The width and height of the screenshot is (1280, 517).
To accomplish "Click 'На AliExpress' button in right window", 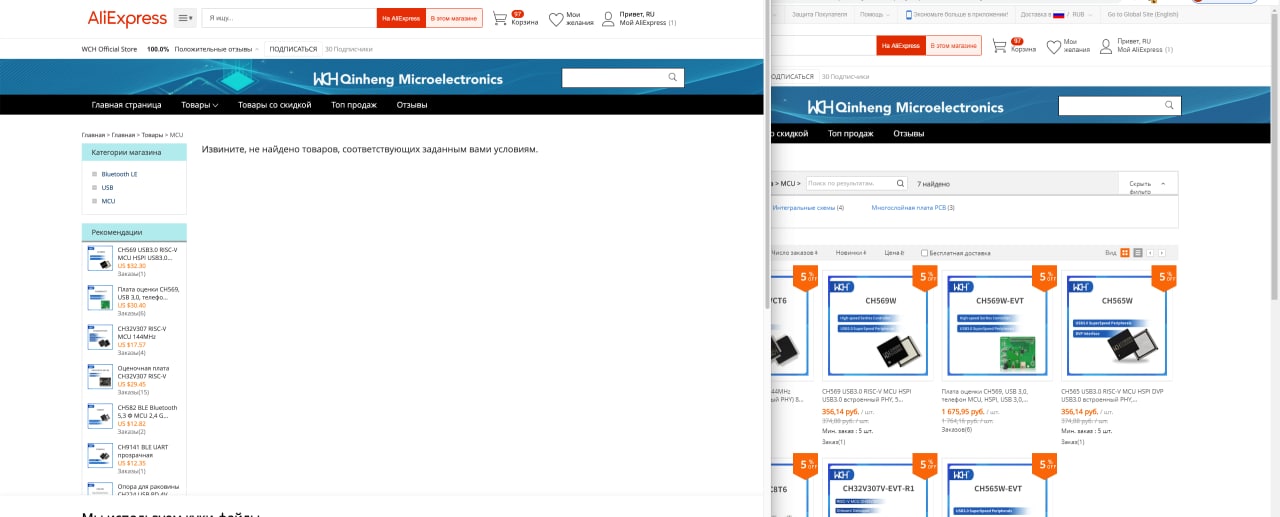I will pos(902,46).
